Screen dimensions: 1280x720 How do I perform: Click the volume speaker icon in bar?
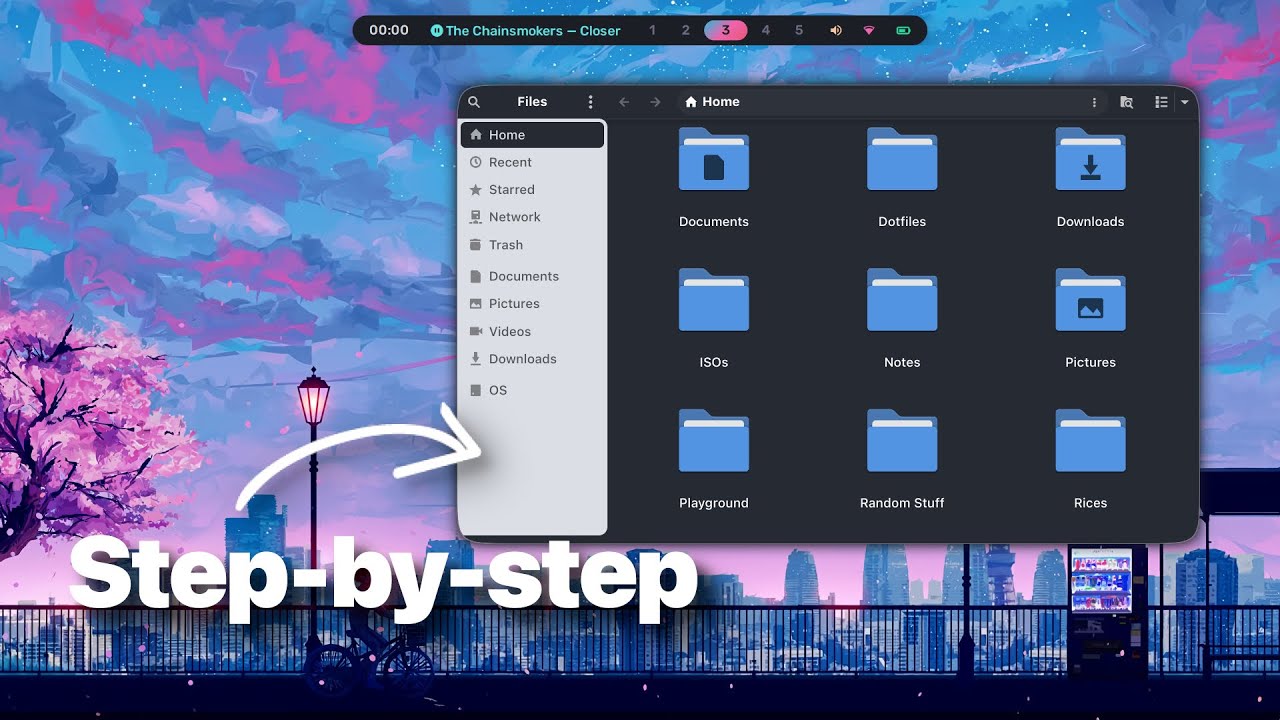pyautogui.click(x=836, y=31)
